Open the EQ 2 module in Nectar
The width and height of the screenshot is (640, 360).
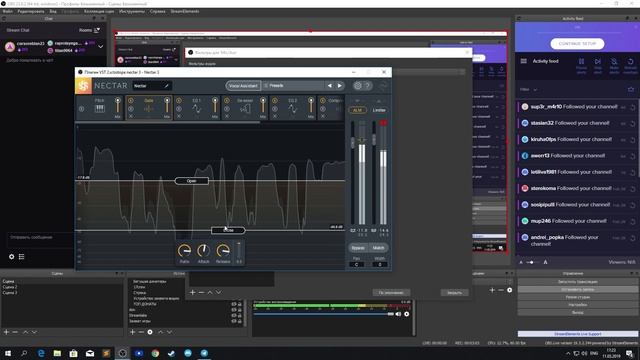point(293,108)
